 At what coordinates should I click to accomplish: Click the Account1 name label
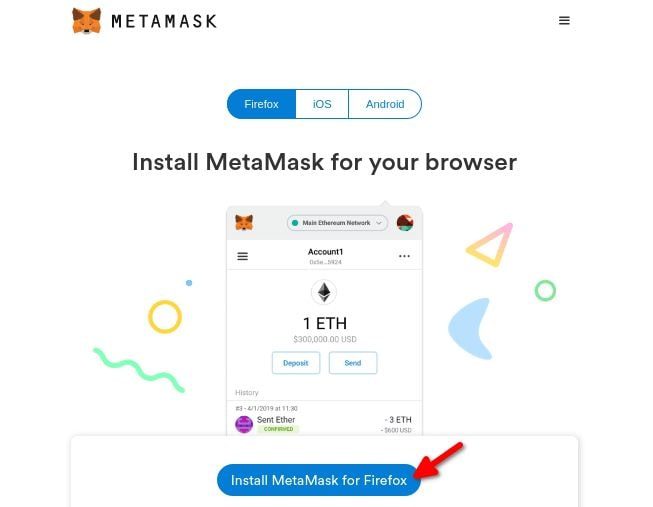(325, 252)
